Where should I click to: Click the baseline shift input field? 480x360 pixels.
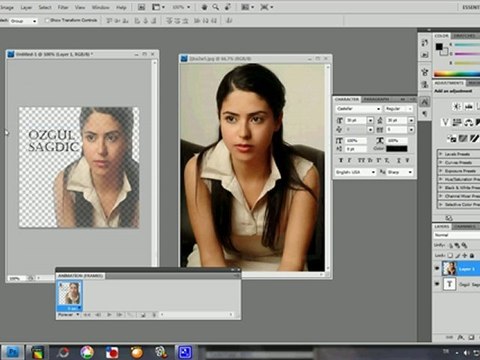click(x=356, y=149)
